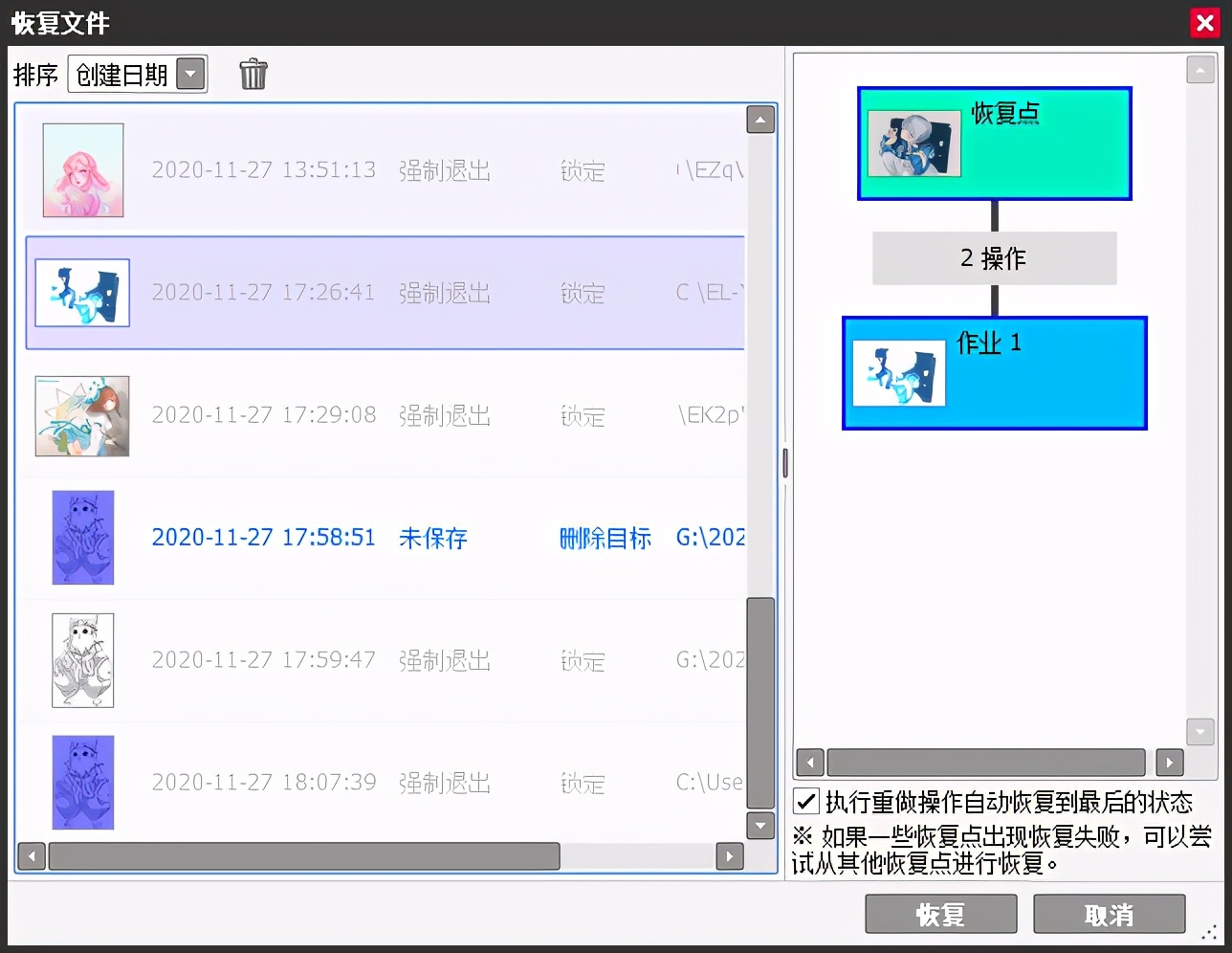Click the right arrow of bottom horizontal scrollbar
1232x953 pixels.
coord(729,856)
